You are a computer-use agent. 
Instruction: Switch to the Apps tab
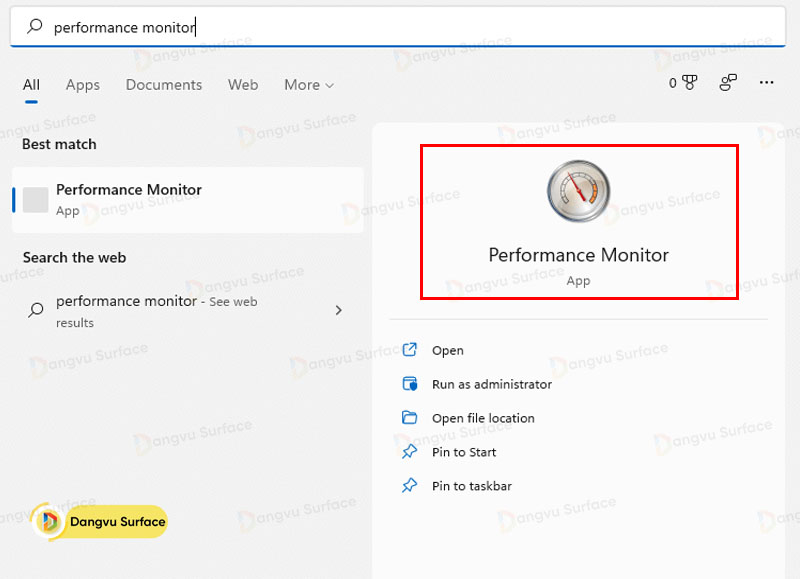click(83, 85)
